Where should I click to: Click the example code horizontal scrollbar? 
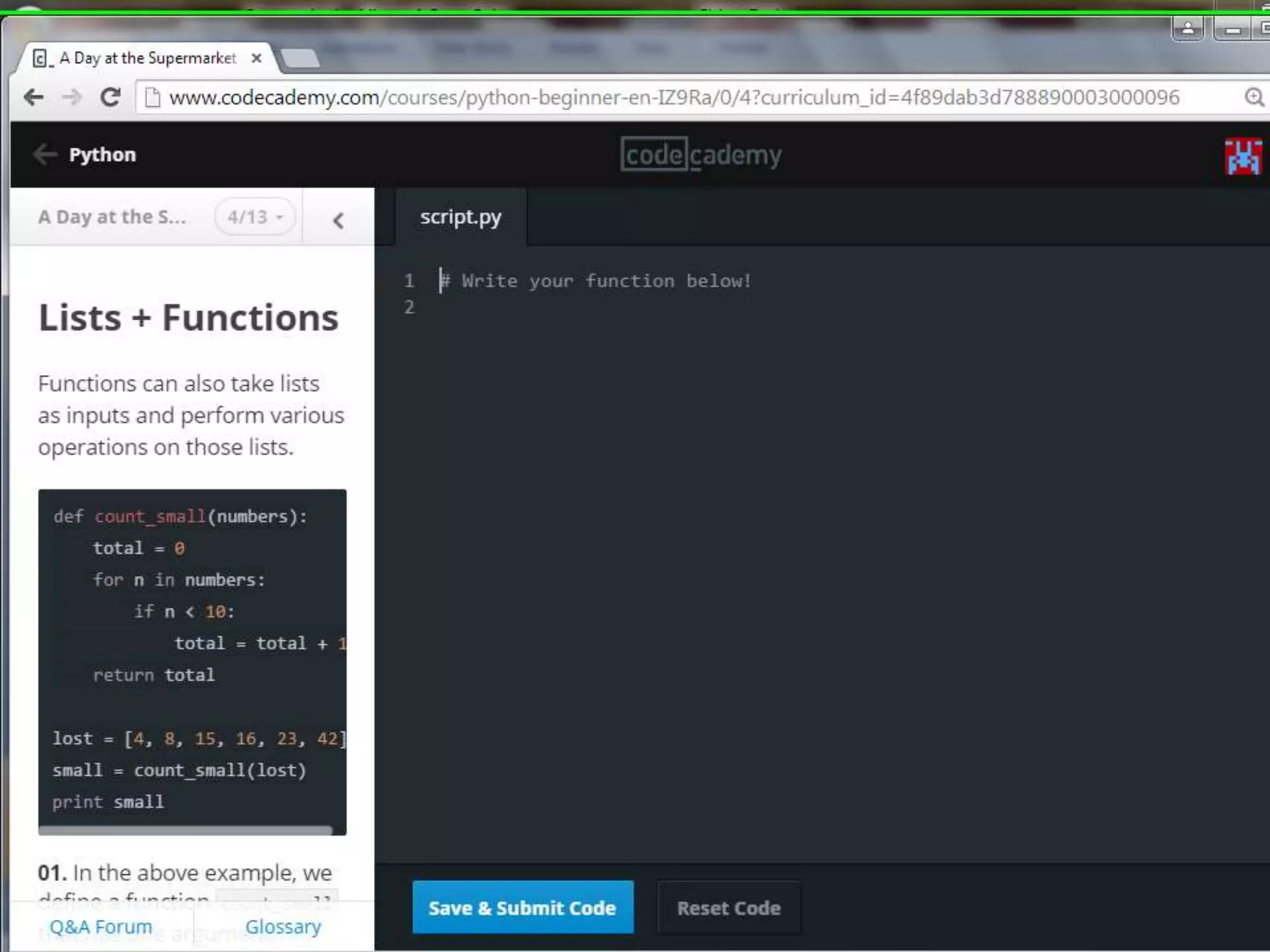click(186, 830)
